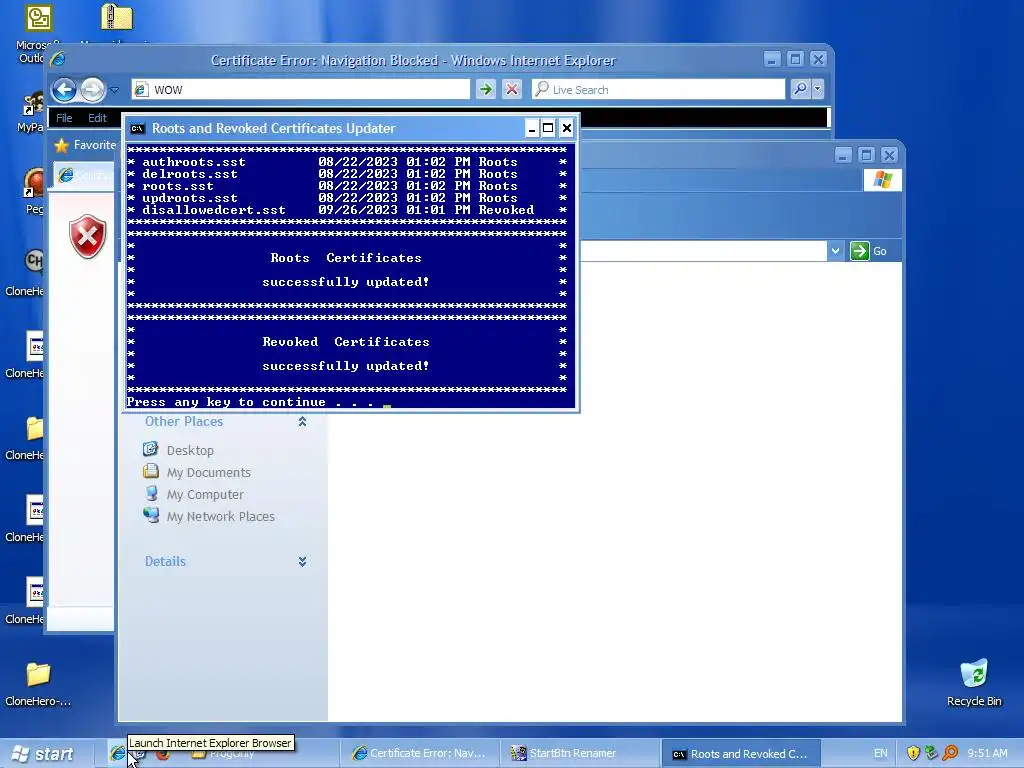
Task: Switch to Certificate Error taskbar button
Action: point(419,754)
